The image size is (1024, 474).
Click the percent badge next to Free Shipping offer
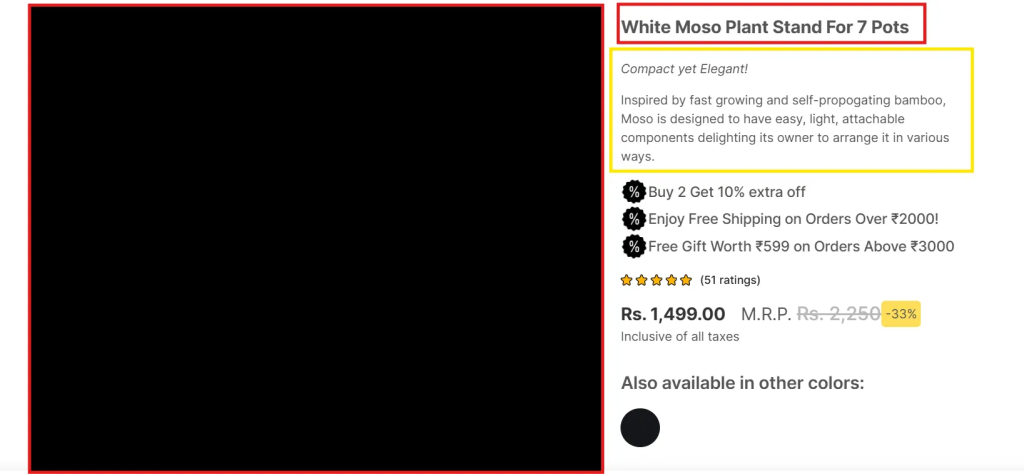[633, 219]
